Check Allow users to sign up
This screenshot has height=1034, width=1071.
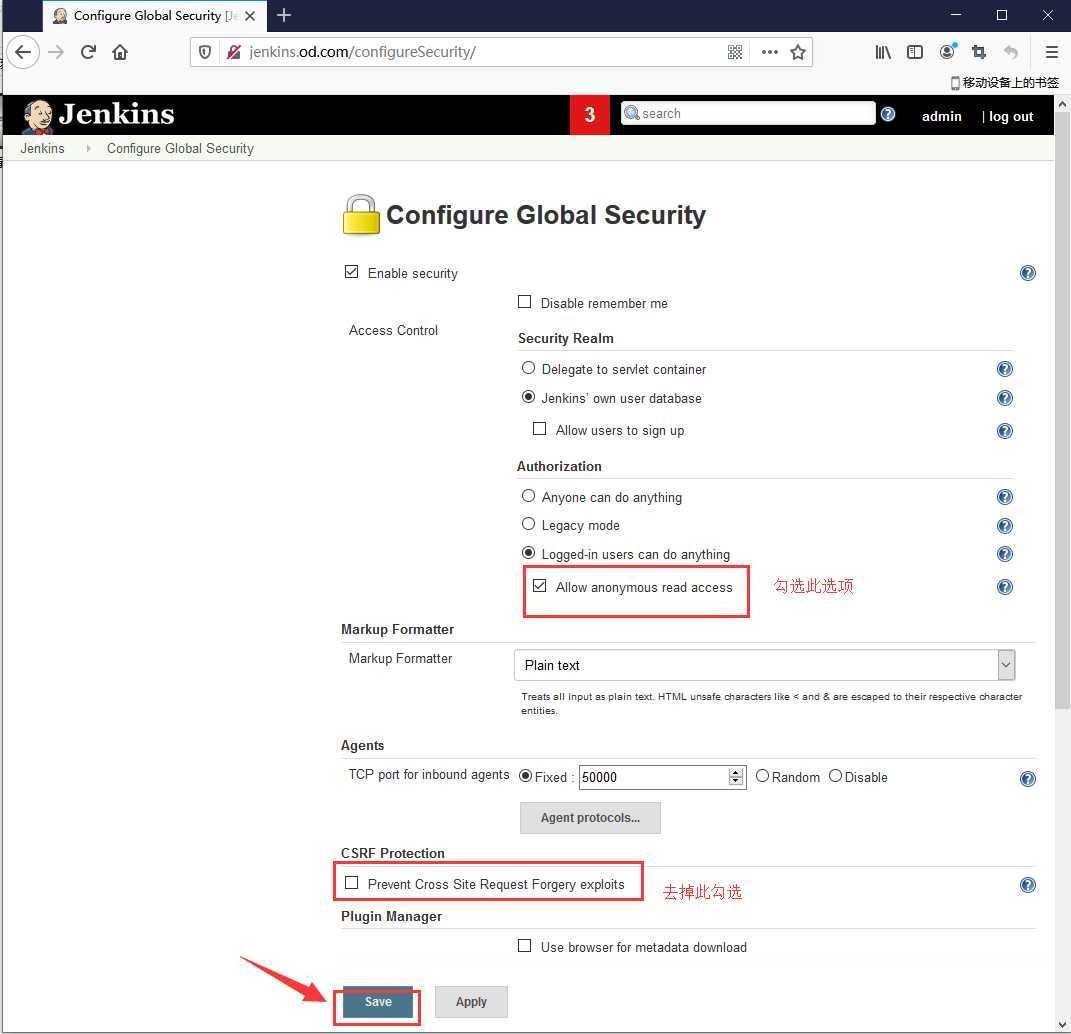coord(540,429)
